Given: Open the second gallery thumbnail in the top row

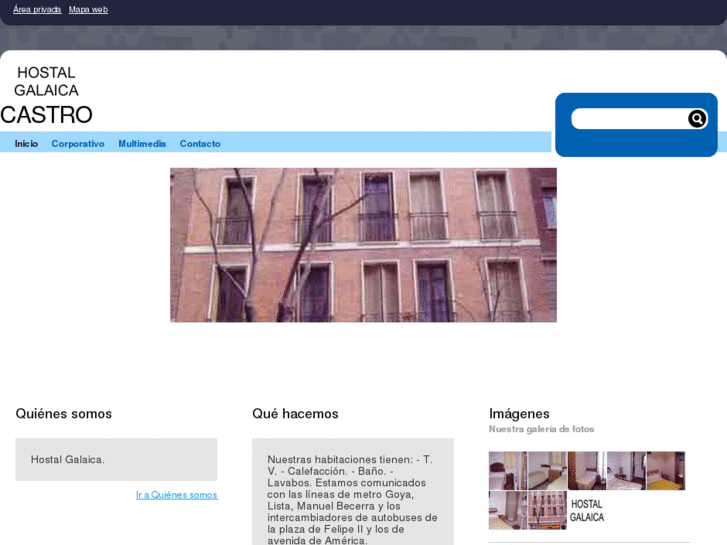Looking at the screenshot, I should (548, 471).
